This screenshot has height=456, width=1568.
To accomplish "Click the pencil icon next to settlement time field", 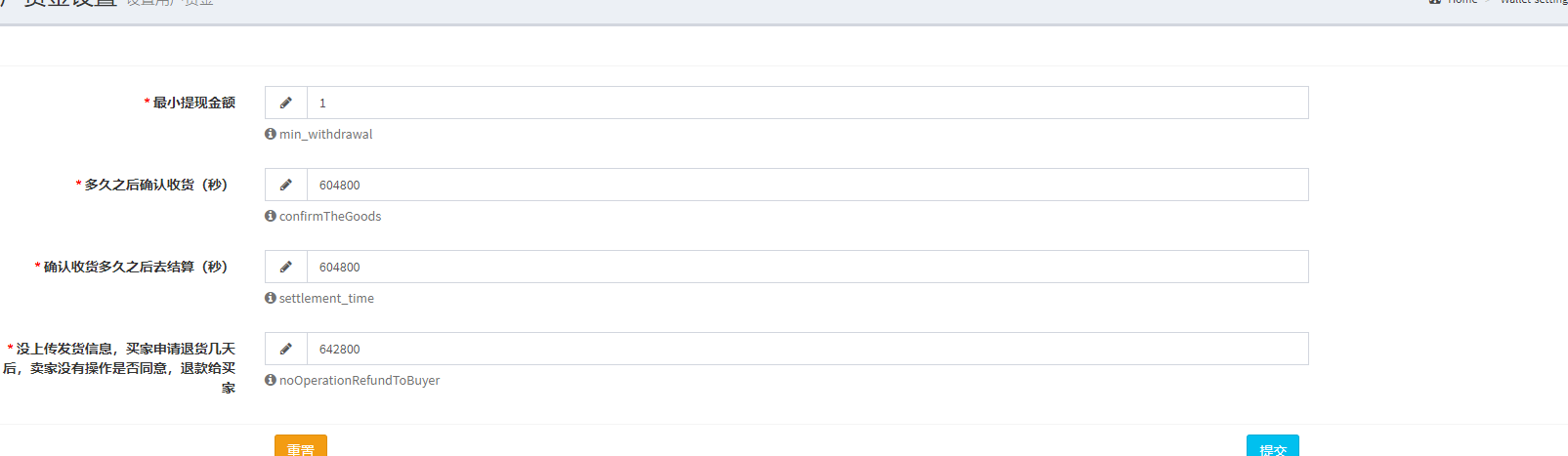I will coord(286,267).
